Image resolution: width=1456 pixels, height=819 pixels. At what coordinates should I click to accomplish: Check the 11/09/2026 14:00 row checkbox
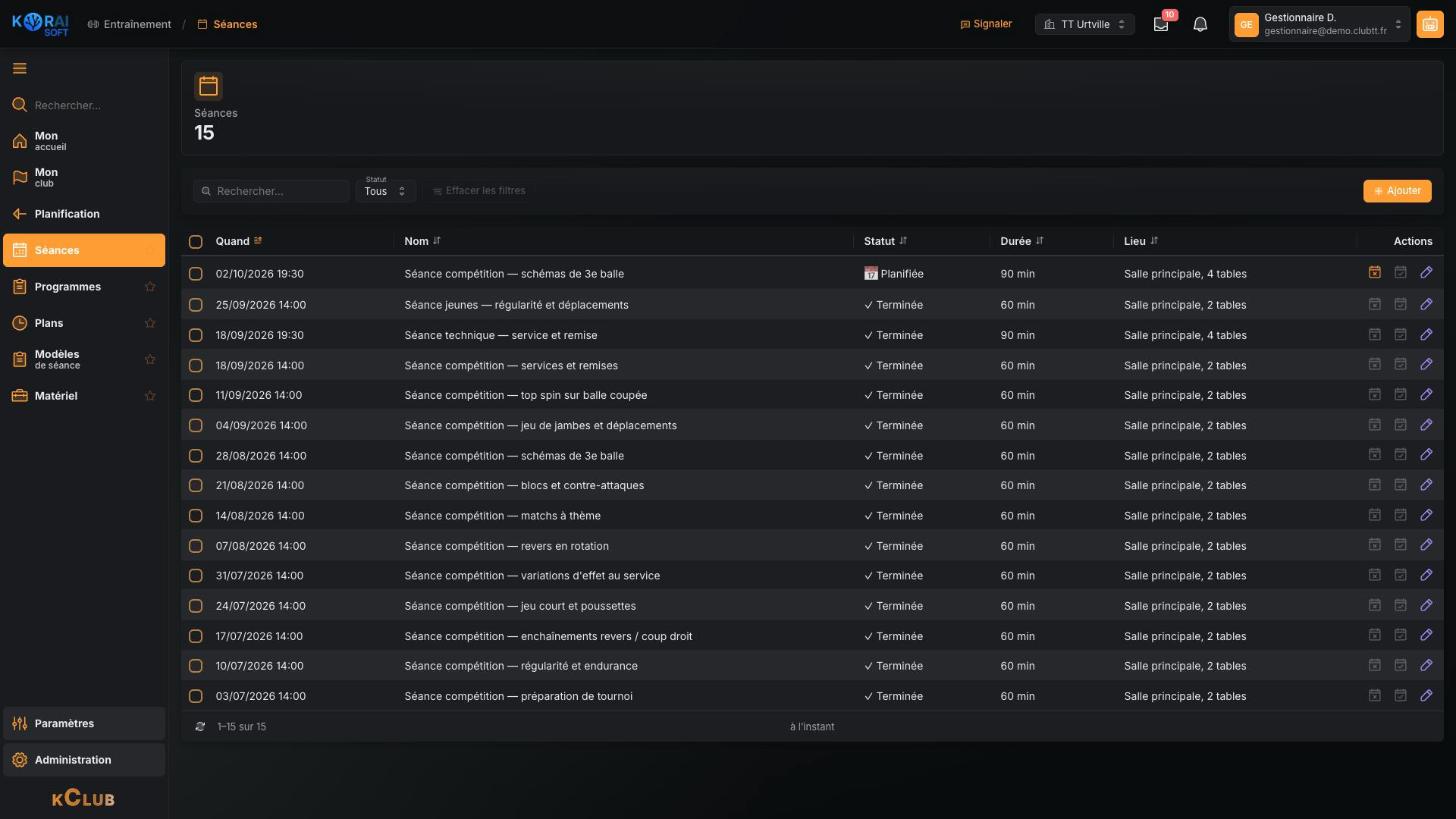196,395
